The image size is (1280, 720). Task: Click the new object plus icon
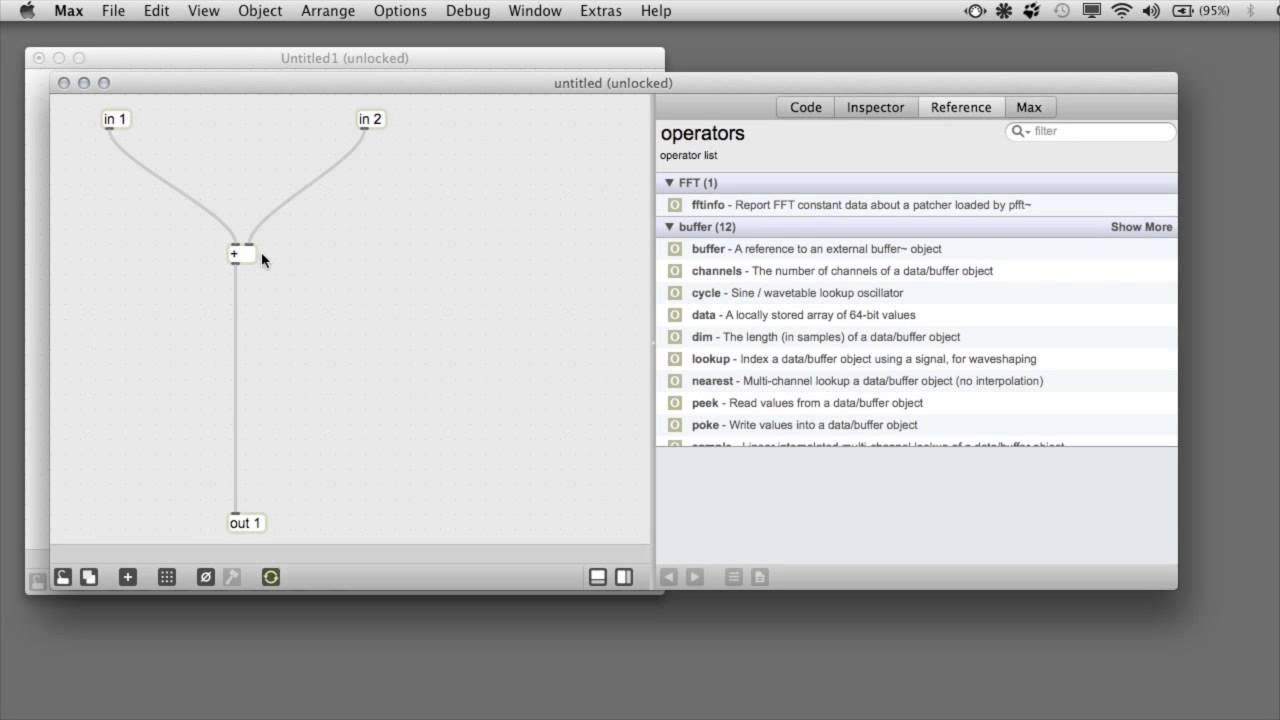pos(127,577)
